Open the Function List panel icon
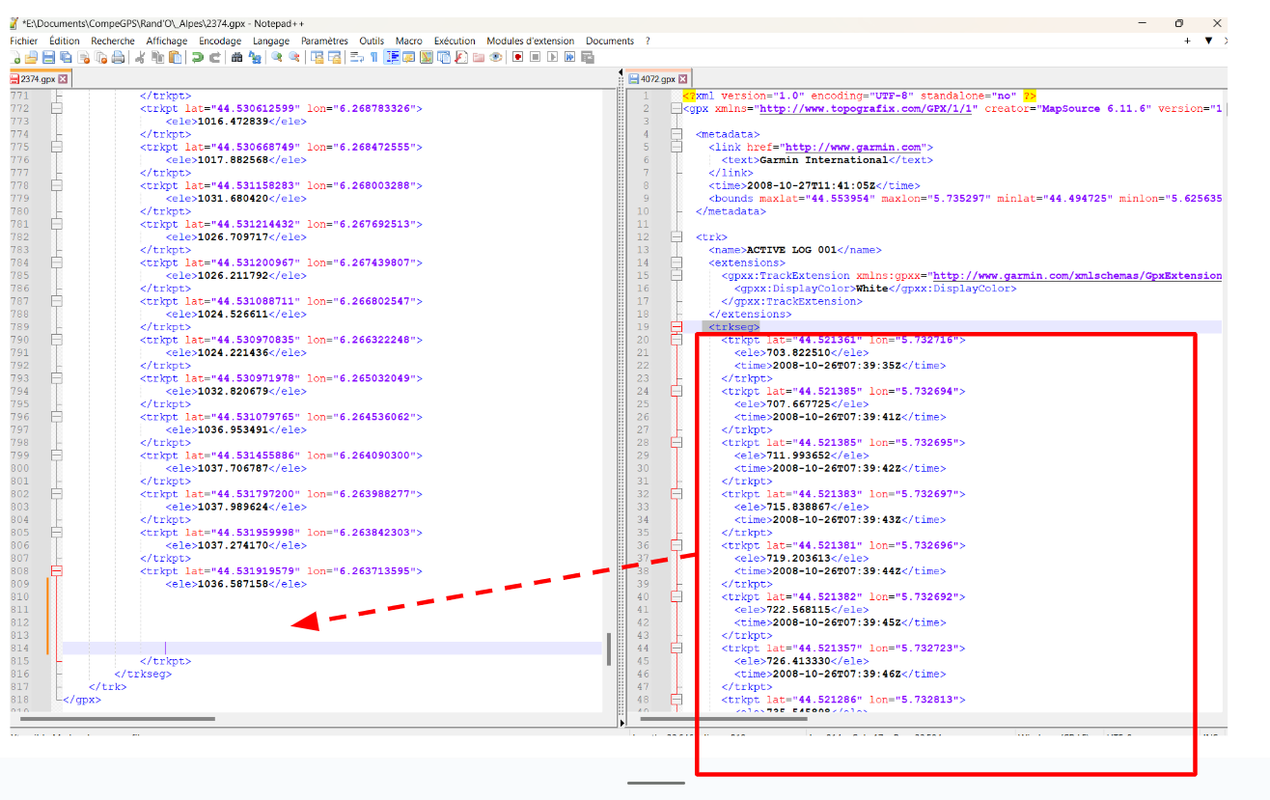 (x=460, y=58)
